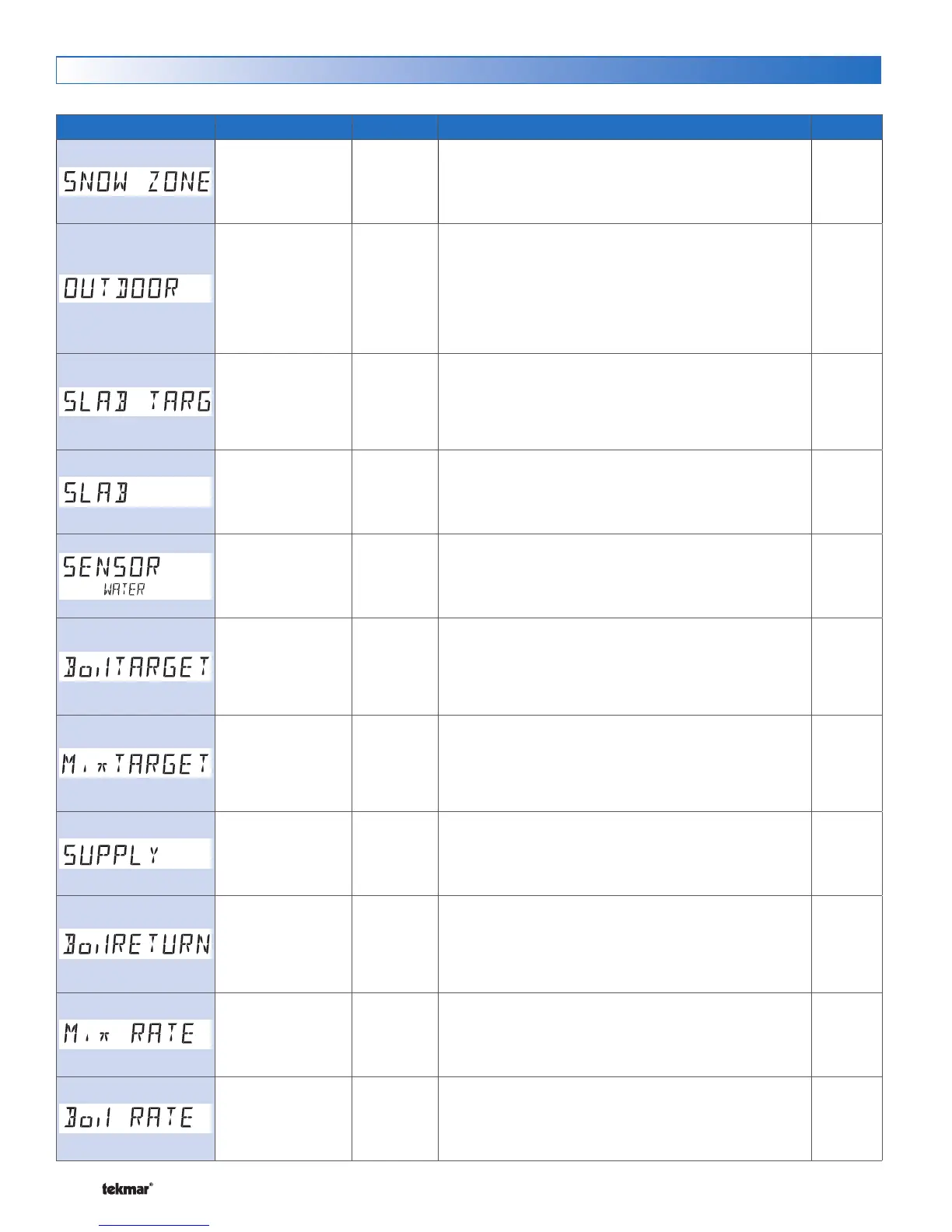This screenshot has width=952, height=1232.
Task: Select the Boil TARGET display graphic
Action: (135, 667)
